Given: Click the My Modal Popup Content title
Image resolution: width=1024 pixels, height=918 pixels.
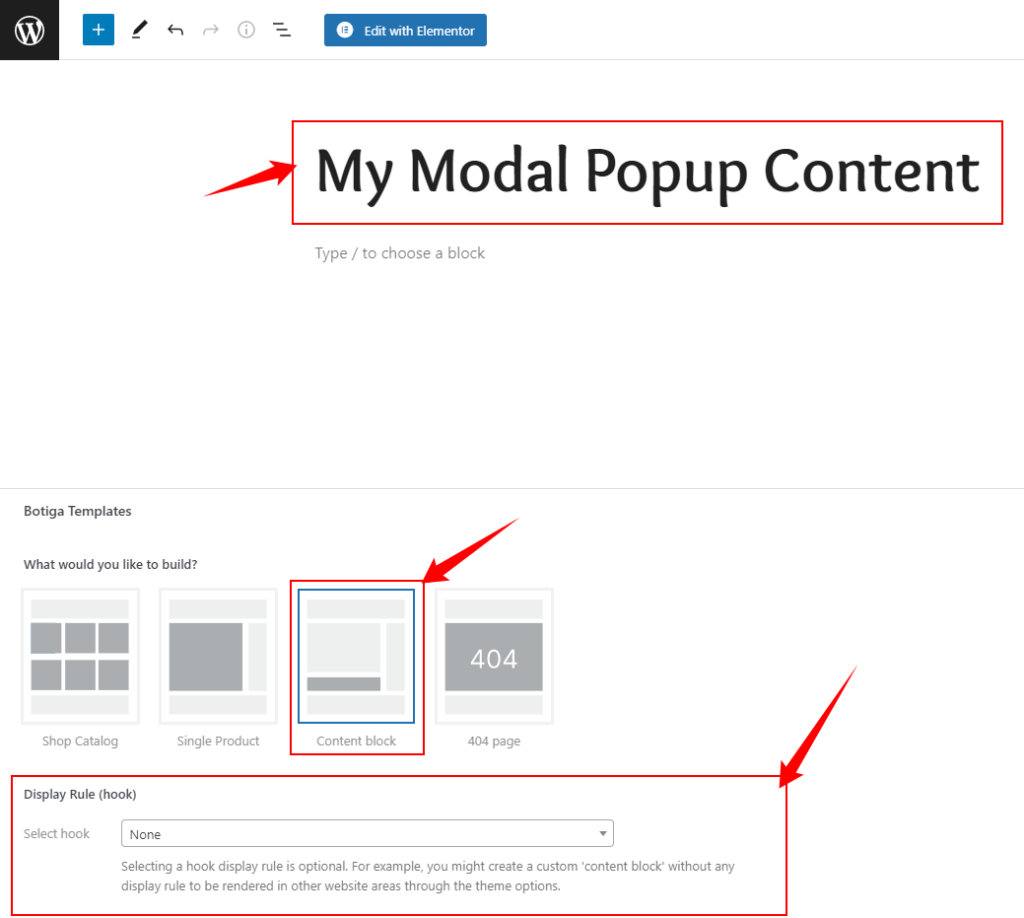Looking at the screenshot, I should pos(646,171).
